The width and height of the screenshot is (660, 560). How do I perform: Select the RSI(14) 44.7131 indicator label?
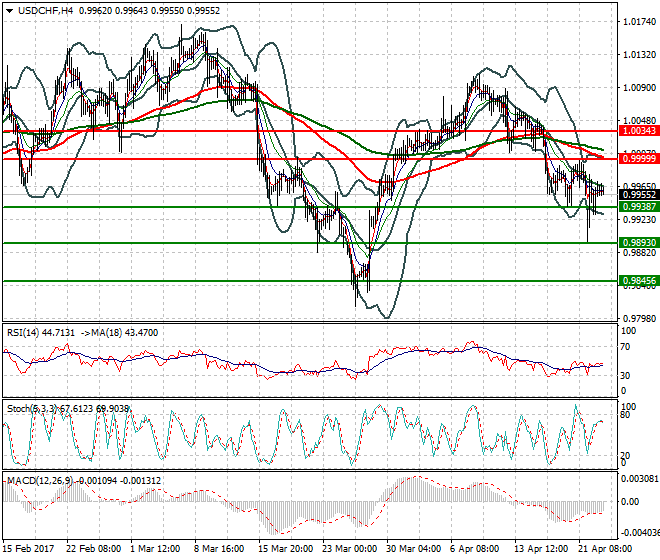pyautogui.click(x=41, y=333)
